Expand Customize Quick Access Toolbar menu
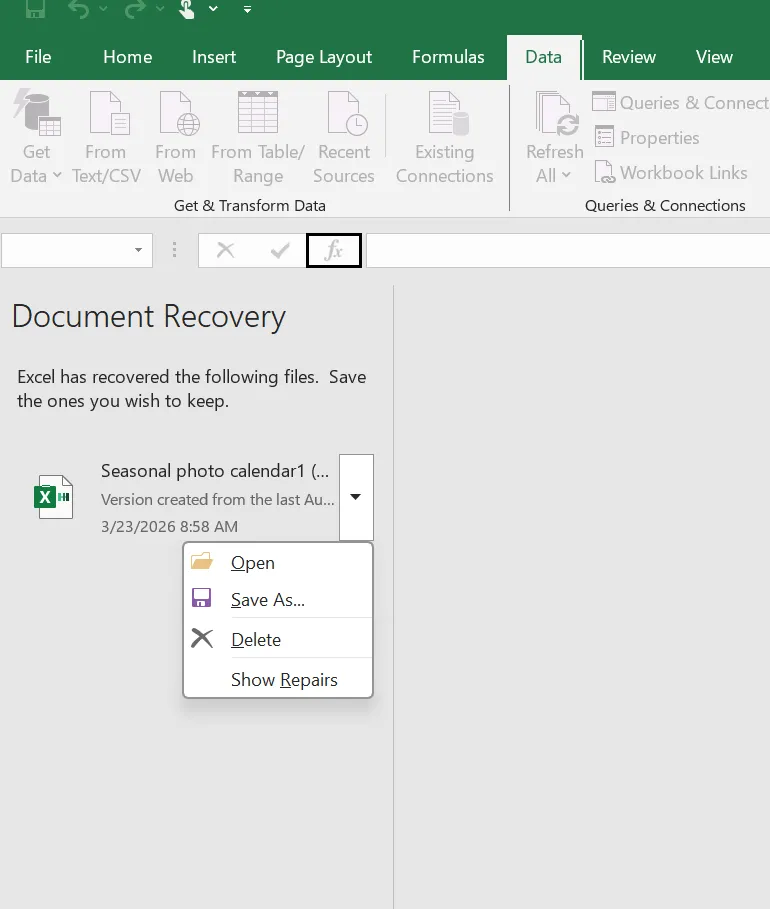The height and width of the screenshot is (909, 770). click(x=248, y=9)
